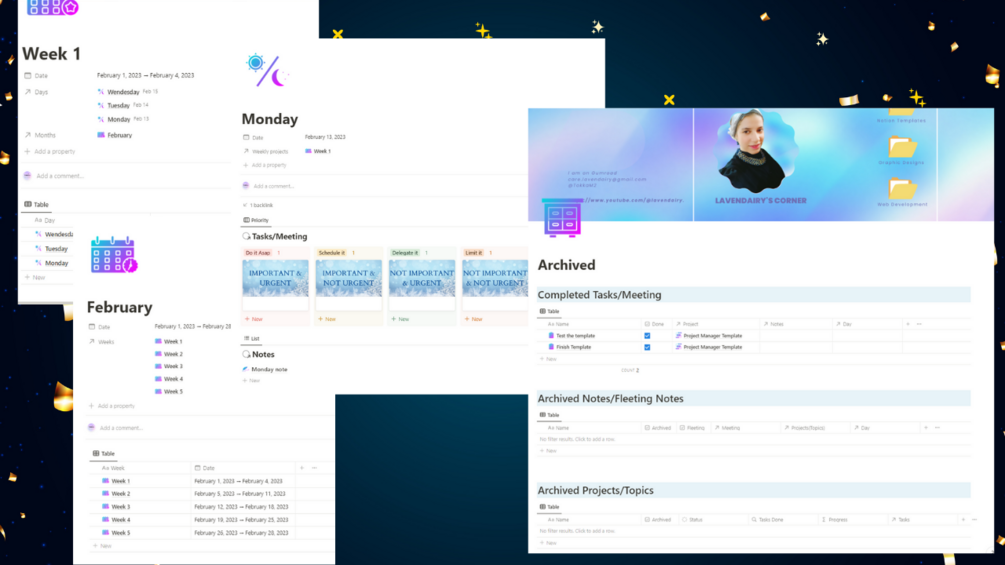Click Add a comment field on Week 1 page

(60, 176)
